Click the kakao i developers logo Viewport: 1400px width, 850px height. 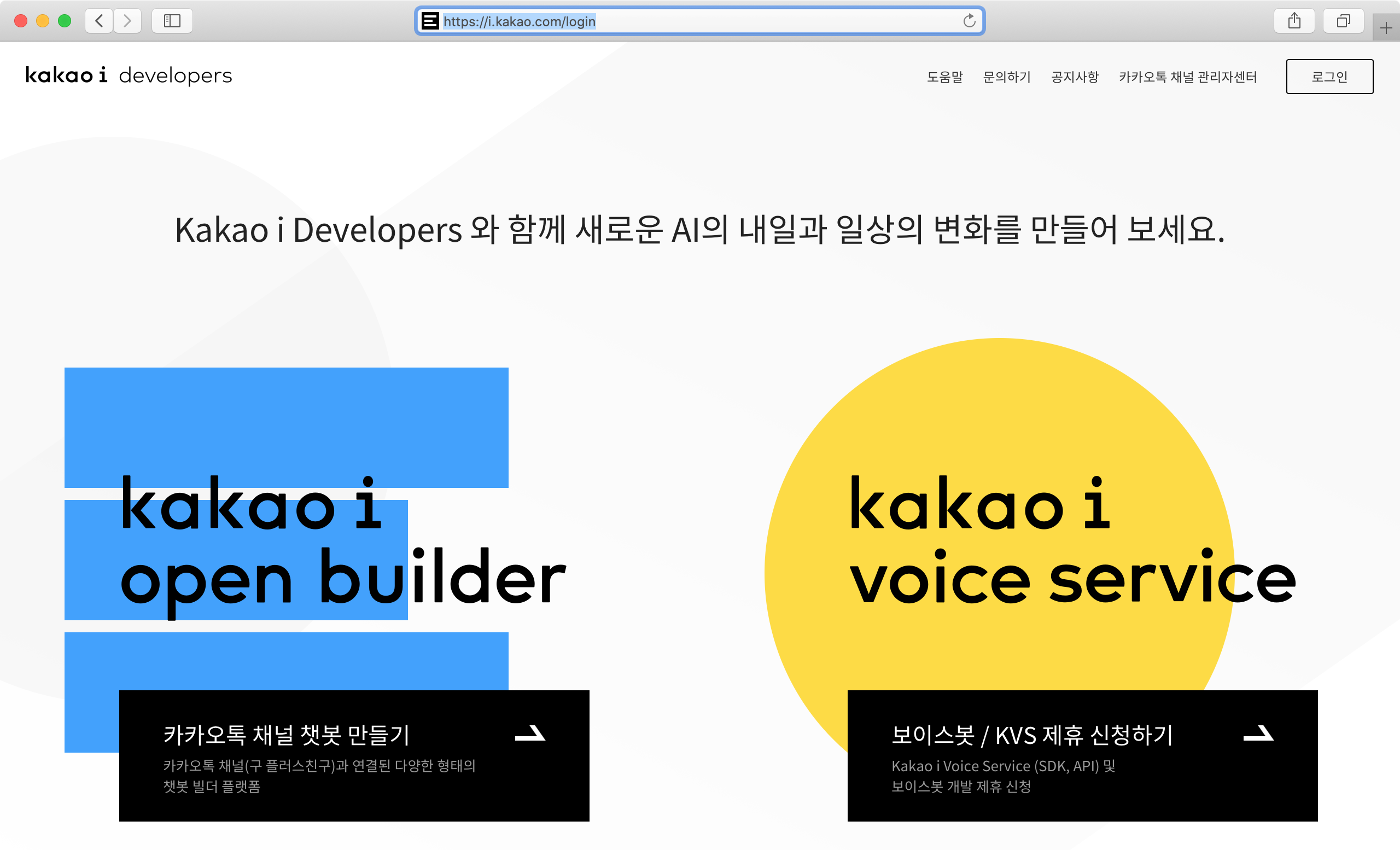click(x=129, y=75)
